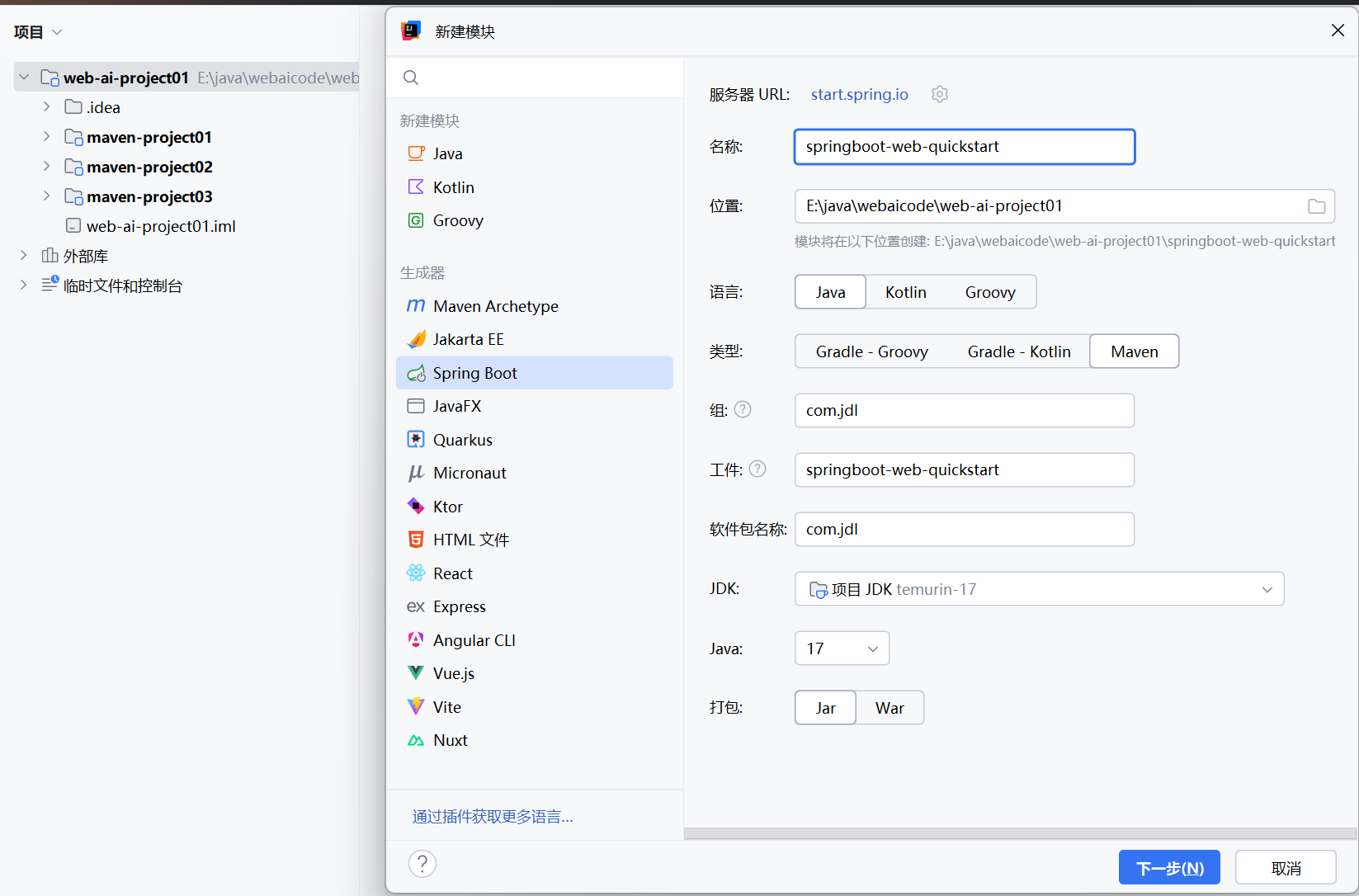Open the Java version dropdown
The width and height of the screenshot is (1359, 896).
coord(842,648)
